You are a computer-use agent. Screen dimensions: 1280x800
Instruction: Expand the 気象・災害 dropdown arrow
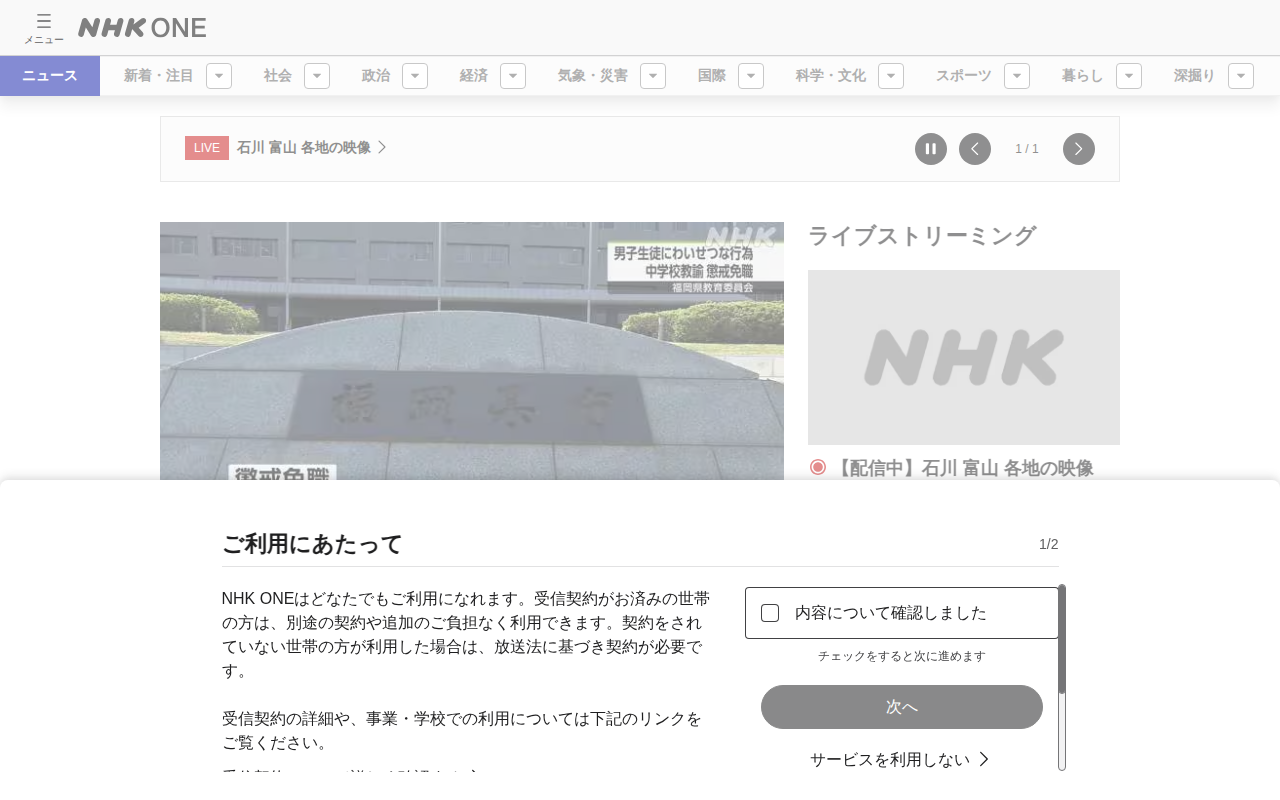pos(653,76)
